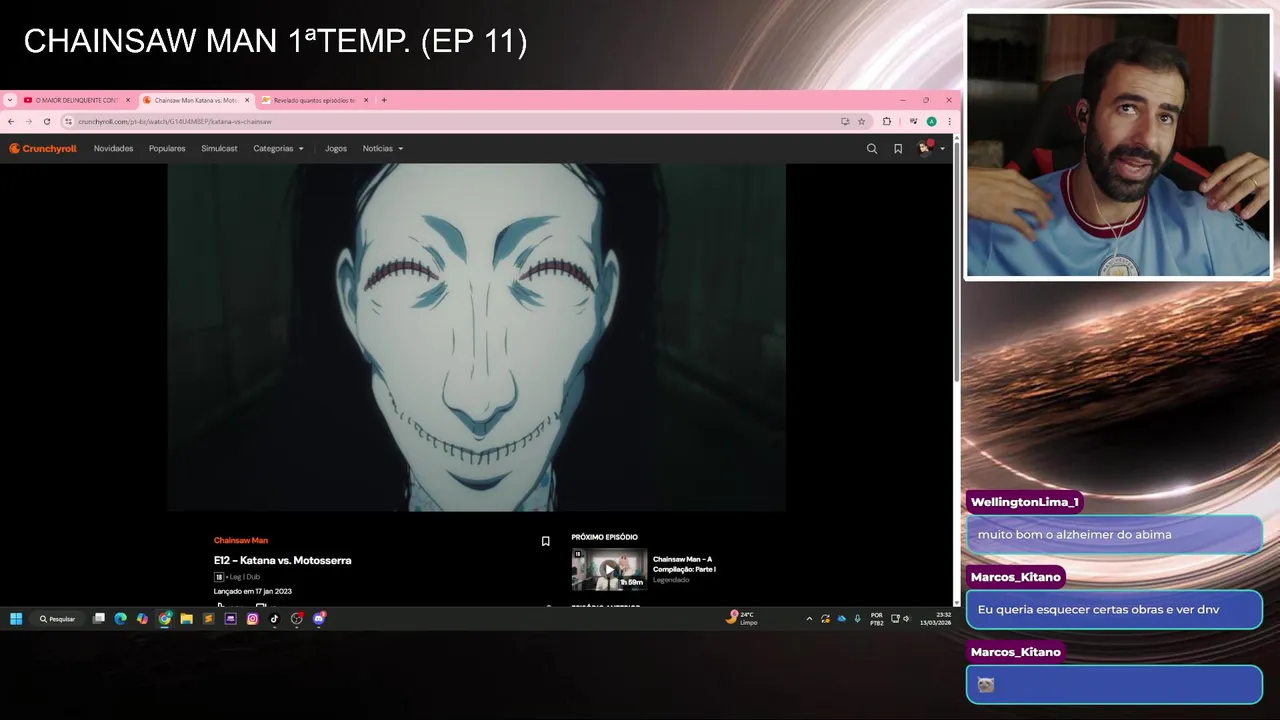The width and height of the screenshot is (1280, 720).
Task: Open the weather widget showing 24°C
Action: pyautogui.click(x=742, y=618)
